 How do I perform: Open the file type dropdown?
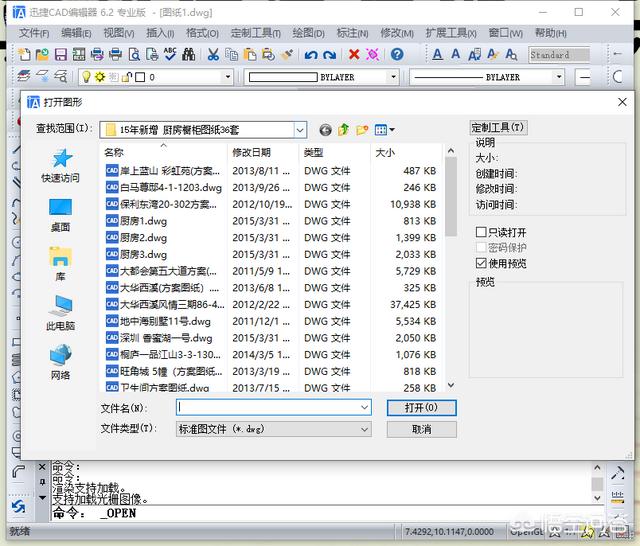[365, 428]
